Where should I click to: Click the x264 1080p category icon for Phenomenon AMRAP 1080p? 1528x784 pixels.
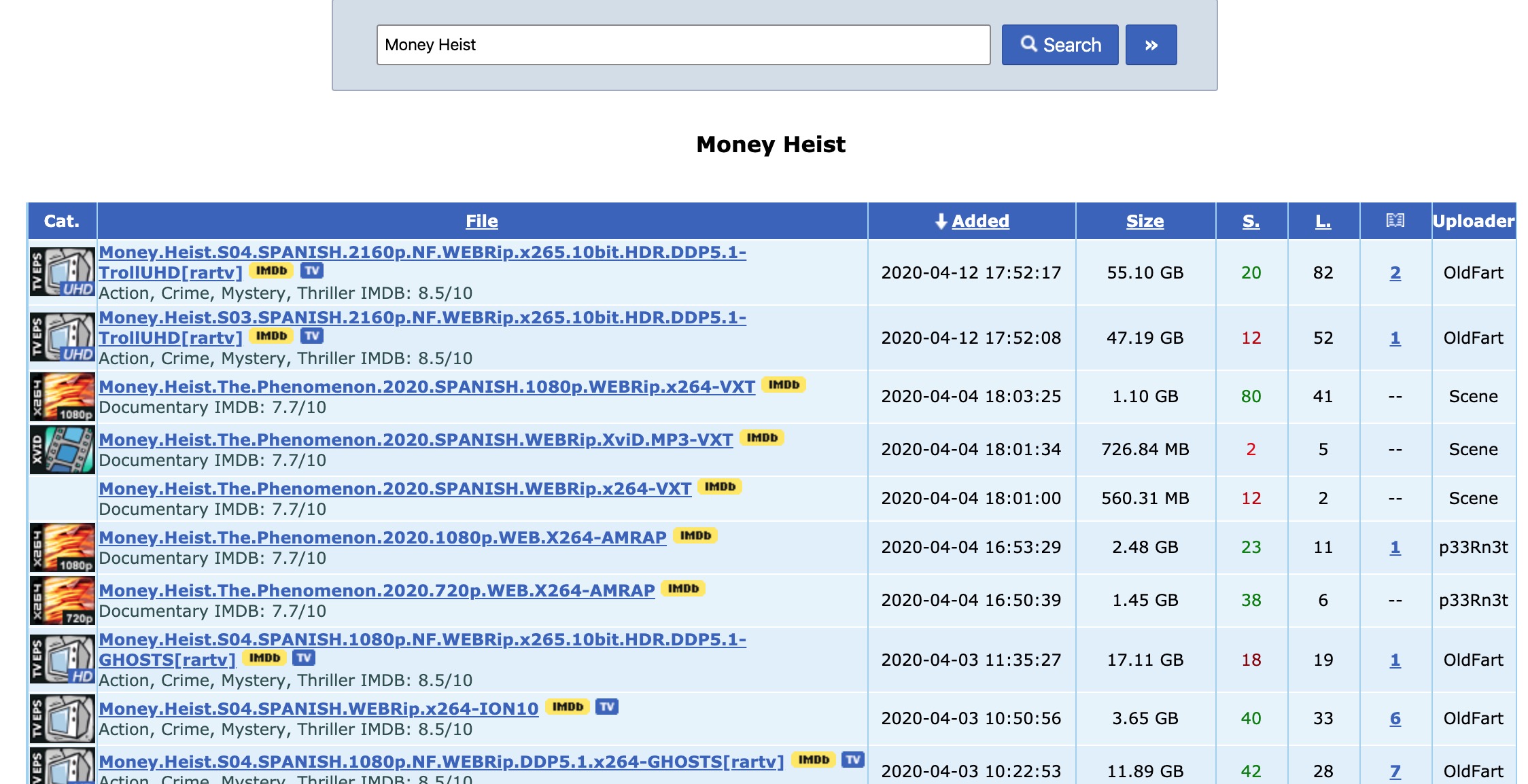tap(62, 548)
